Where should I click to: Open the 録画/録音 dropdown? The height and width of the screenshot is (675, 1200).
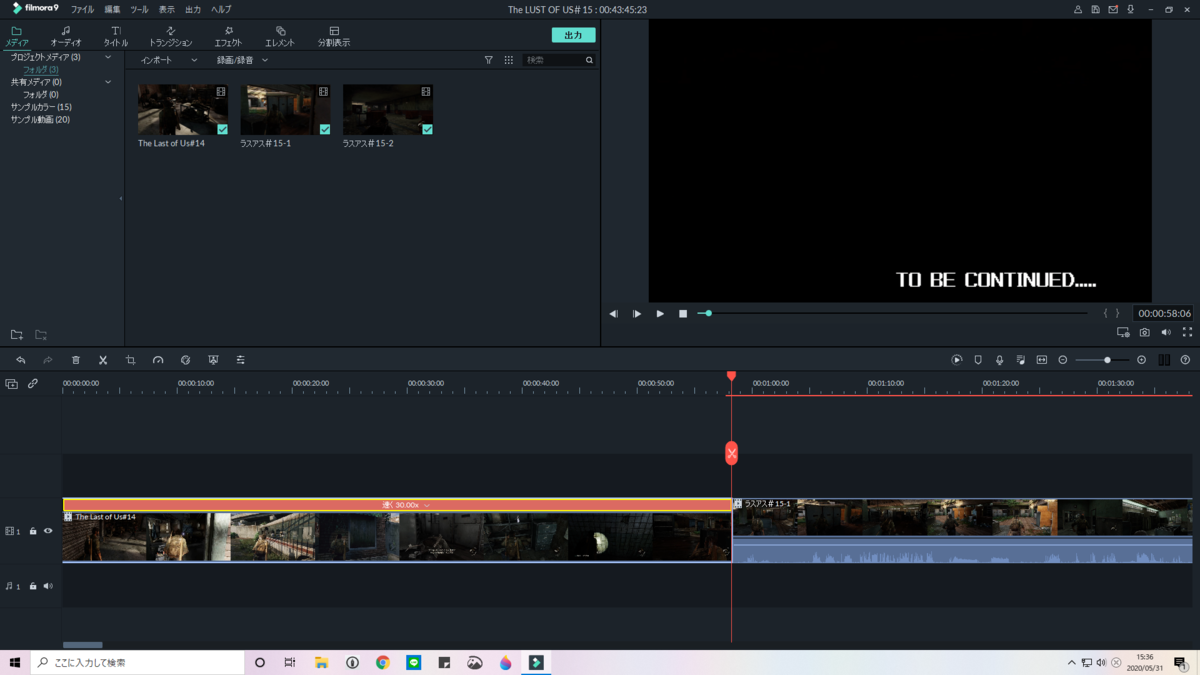click(242, 60)
